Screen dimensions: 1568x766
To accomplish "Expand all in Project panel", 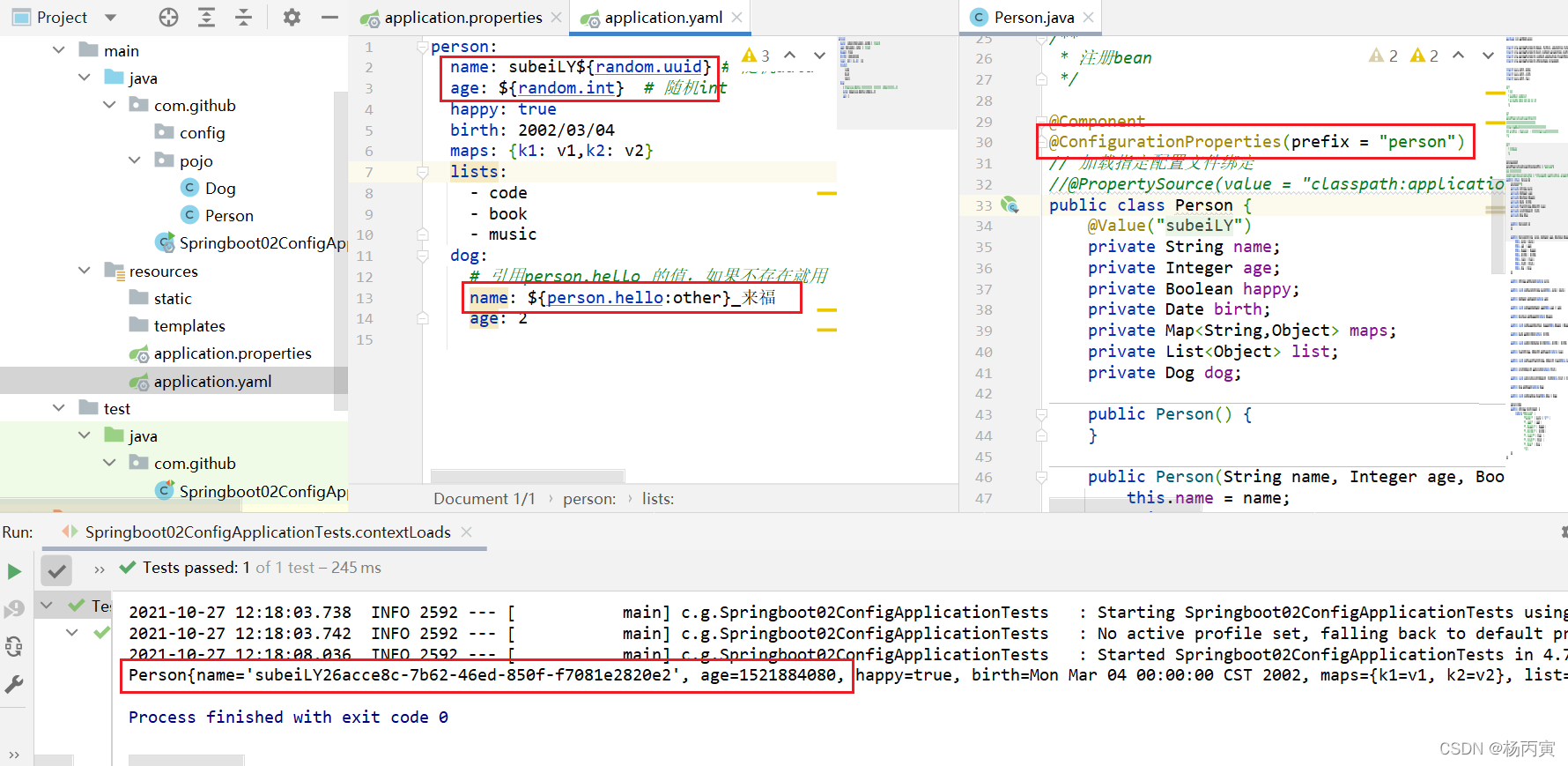I will coord(206,17).
